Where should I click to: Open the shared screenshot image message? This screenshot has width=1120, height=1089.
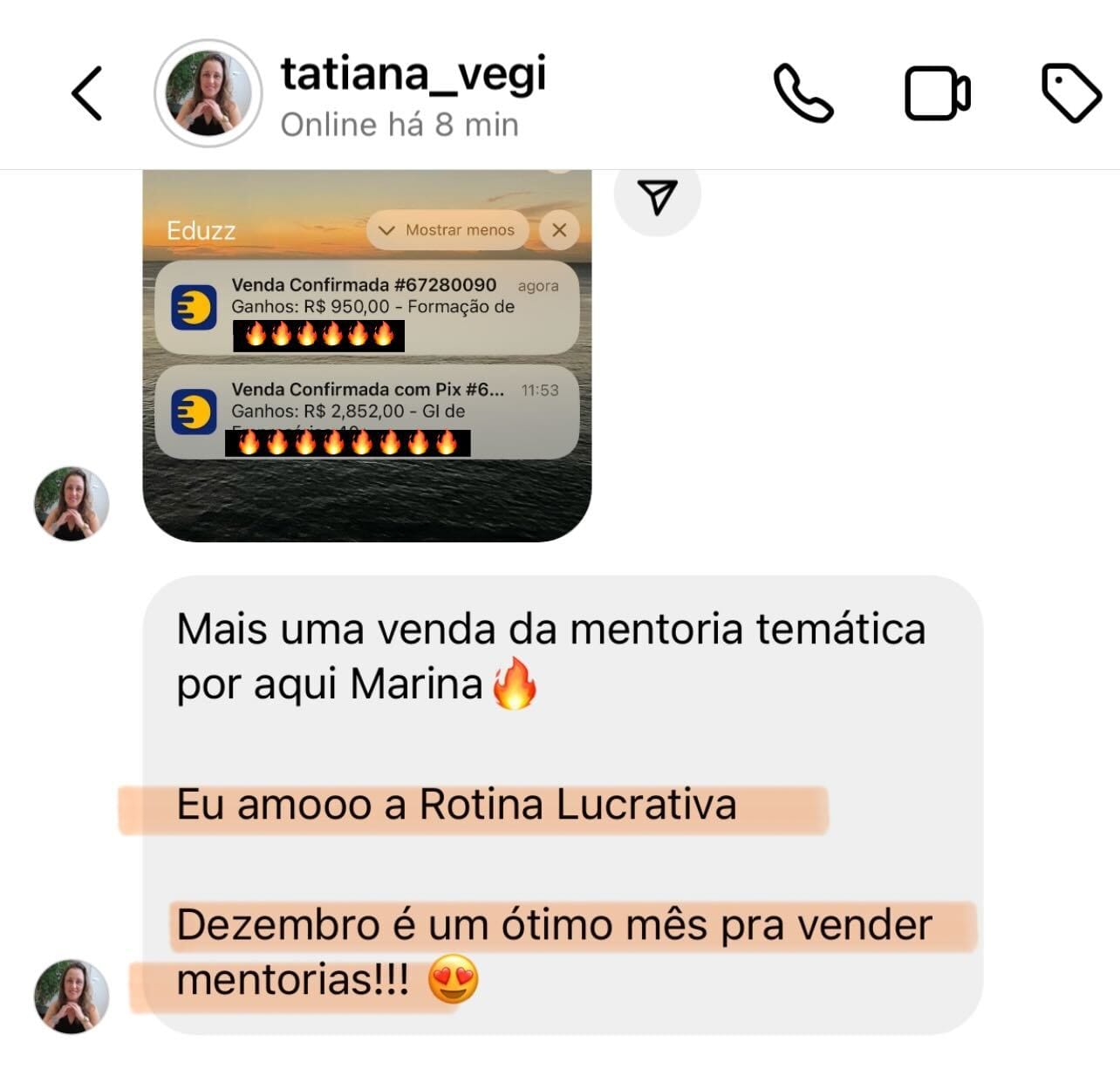pos(367,356)
